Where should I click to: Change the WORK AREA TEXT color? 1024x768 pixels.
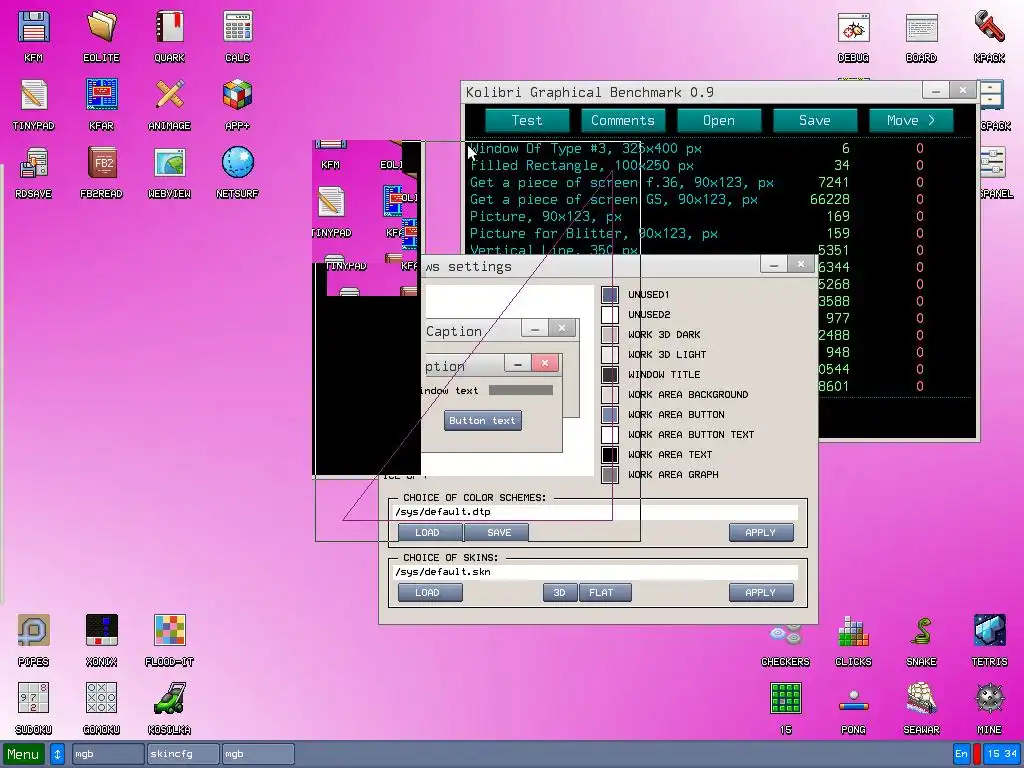(610, 455)
